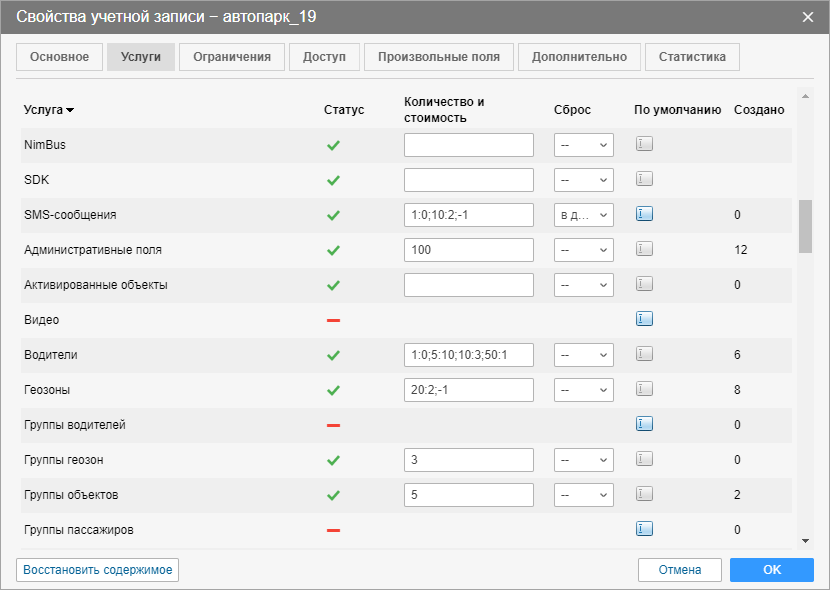Click the vertical scrollbar thumb of services list

pyautogui.click(x=805, y=227)
